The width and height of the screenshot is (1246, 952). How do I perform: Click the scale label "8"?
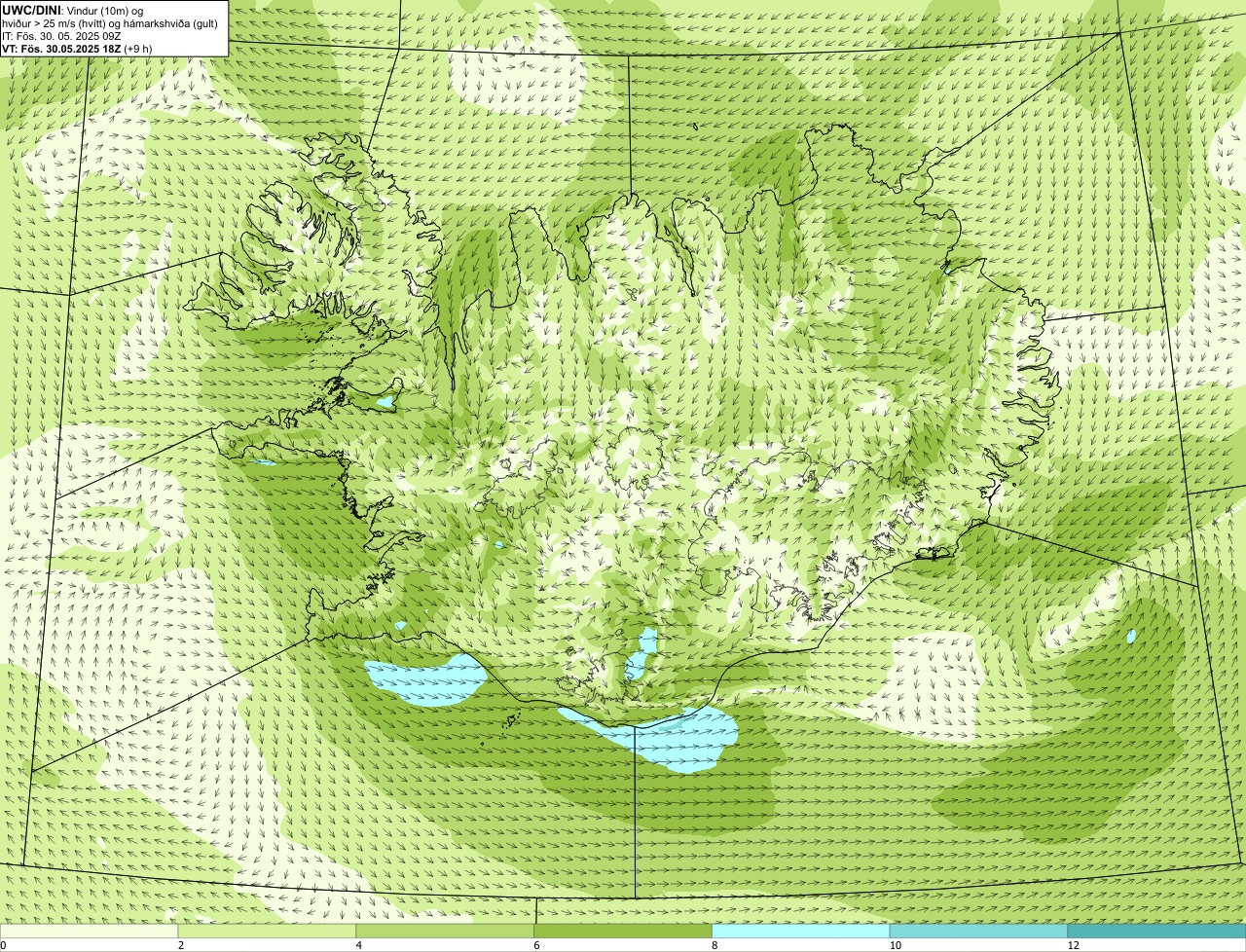715,945
